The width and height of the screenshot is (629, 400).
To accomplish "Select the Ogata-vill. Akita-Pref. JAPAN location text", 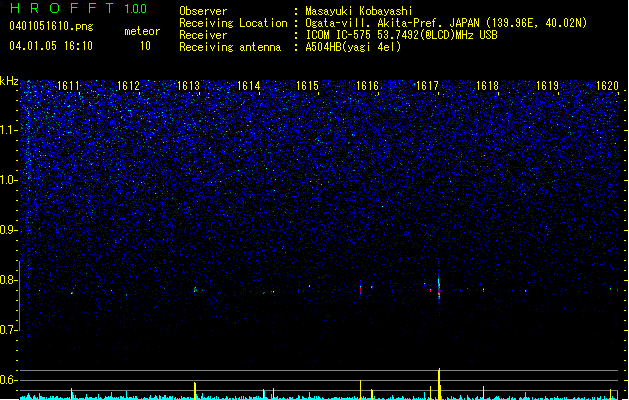I will 446,23.
